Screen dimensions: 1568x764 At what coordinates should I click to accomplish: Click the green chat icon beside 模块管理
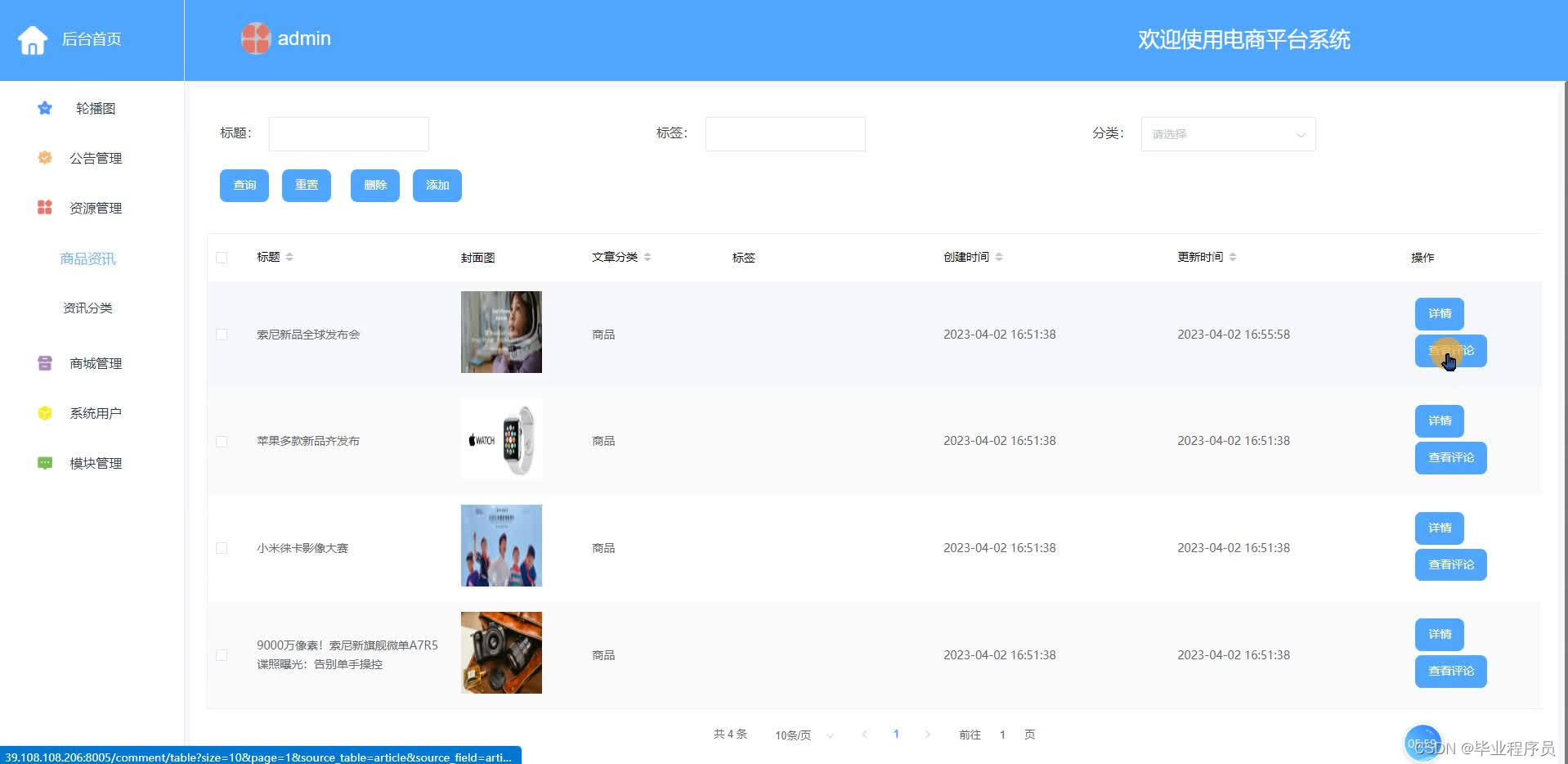45,463
